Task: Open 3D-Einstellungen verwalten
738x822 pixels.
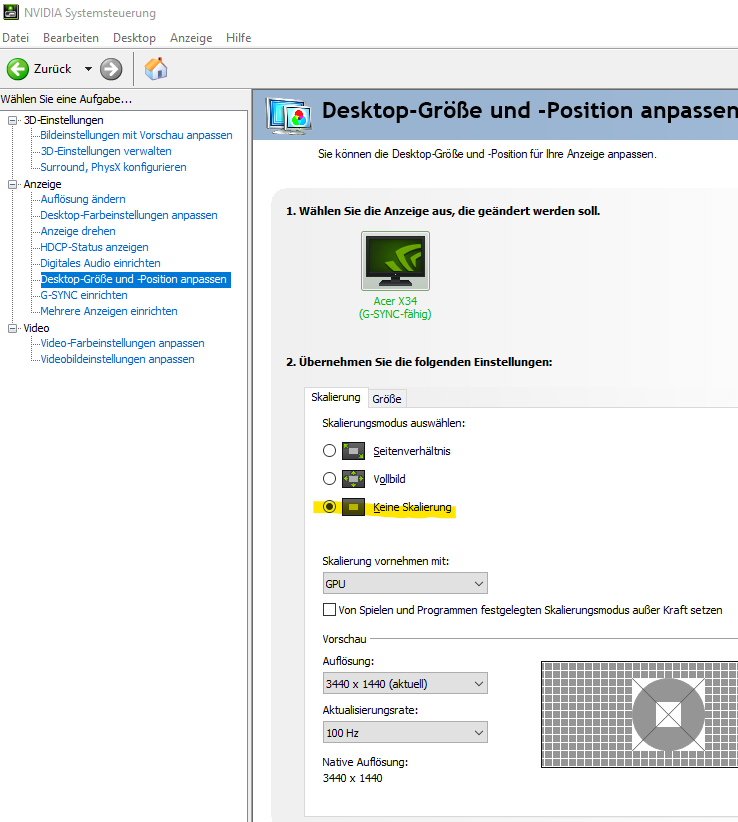Action: (106, 151)
